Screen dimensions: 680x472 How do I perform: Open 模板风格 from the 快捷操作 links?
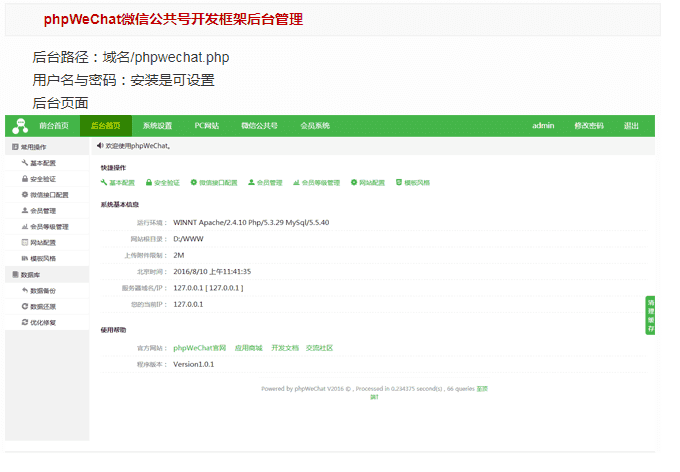(x=413, y=183)
